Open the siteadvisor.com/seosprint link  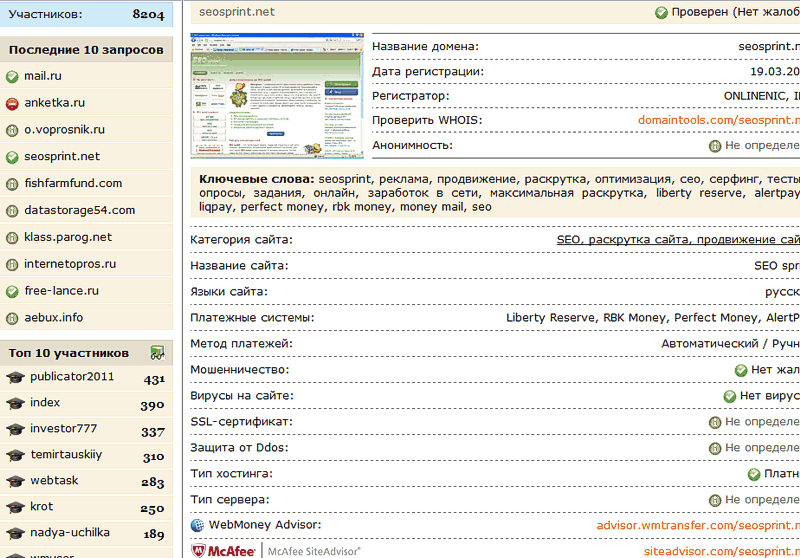[721, 551]
